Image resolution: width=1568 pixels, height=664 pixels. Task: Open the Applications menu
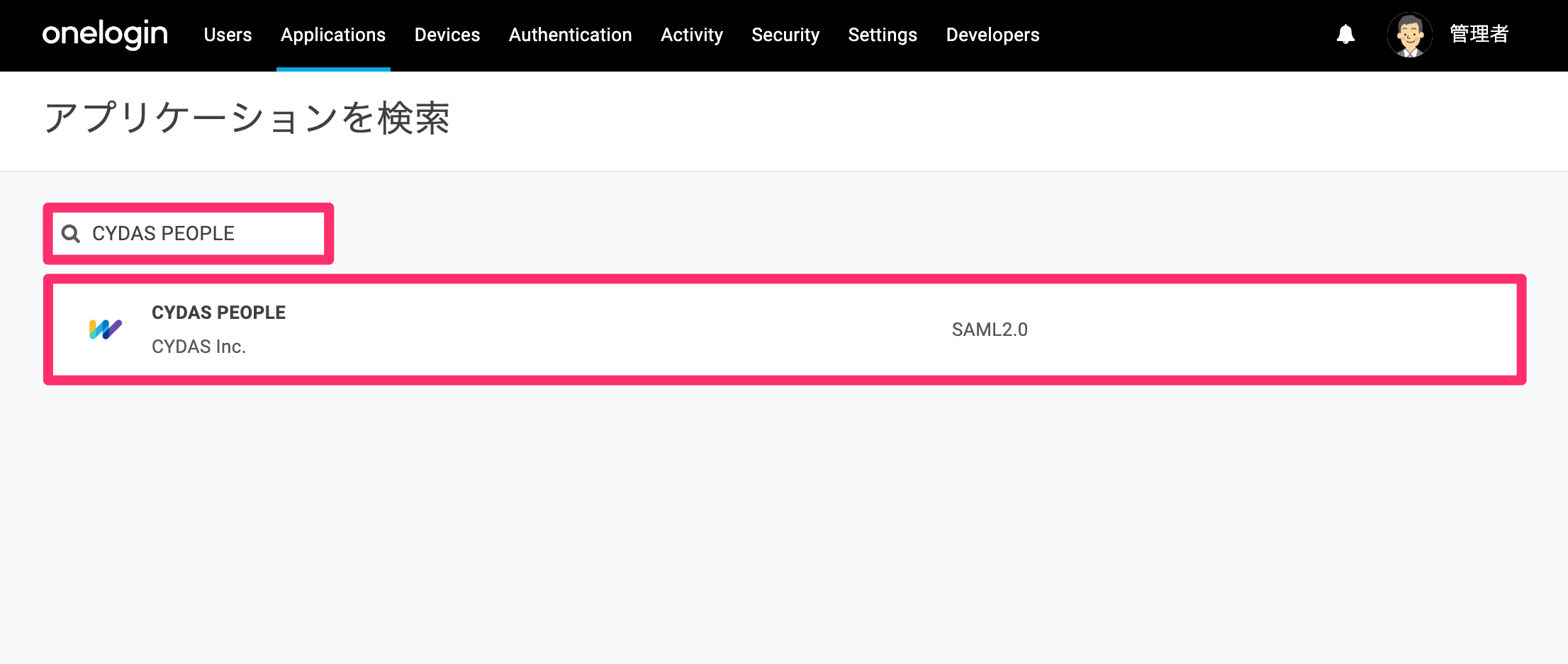(333, 35)
